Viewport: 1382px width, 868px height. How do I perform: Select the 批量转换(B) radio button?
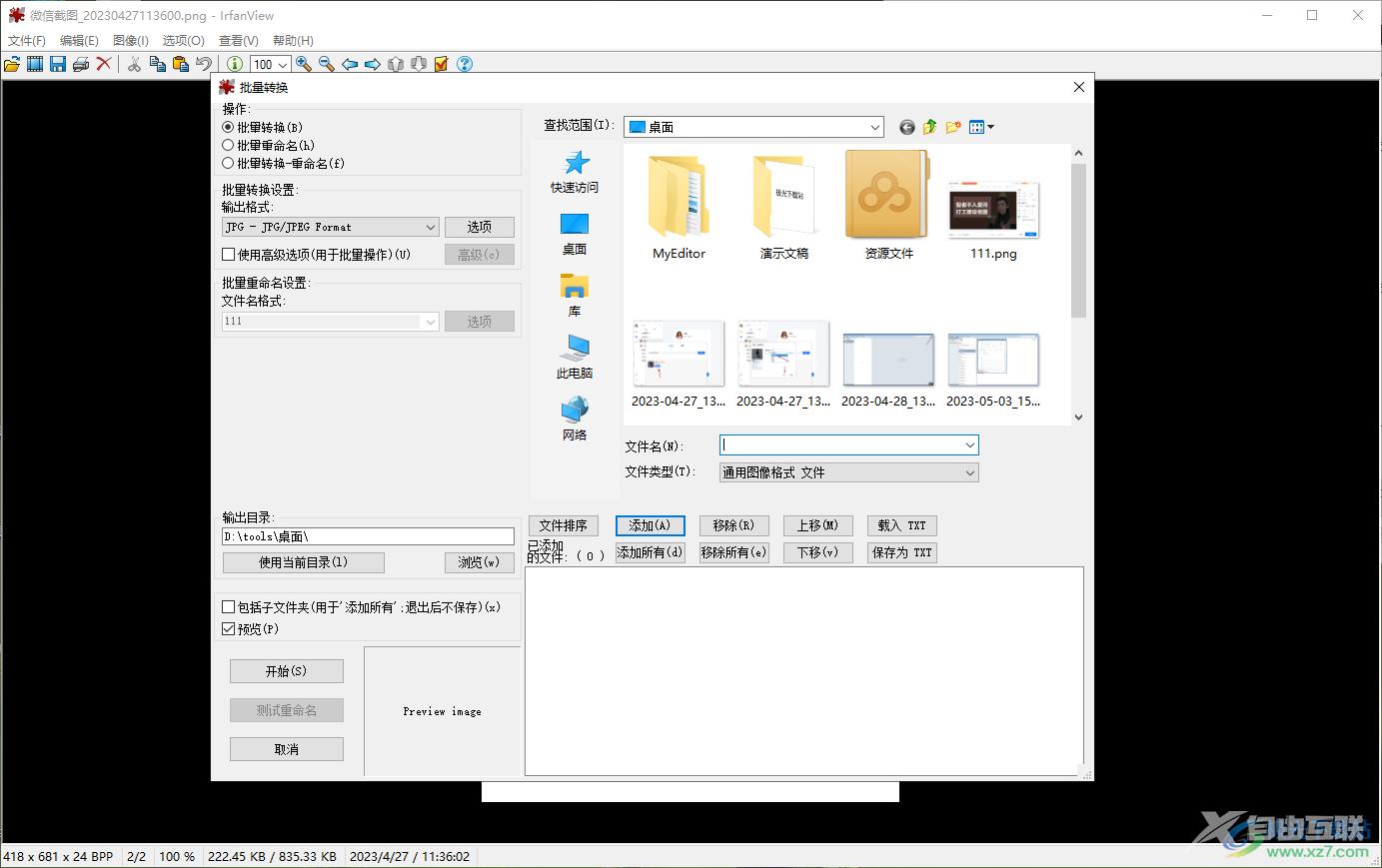[x=228, y=128]
